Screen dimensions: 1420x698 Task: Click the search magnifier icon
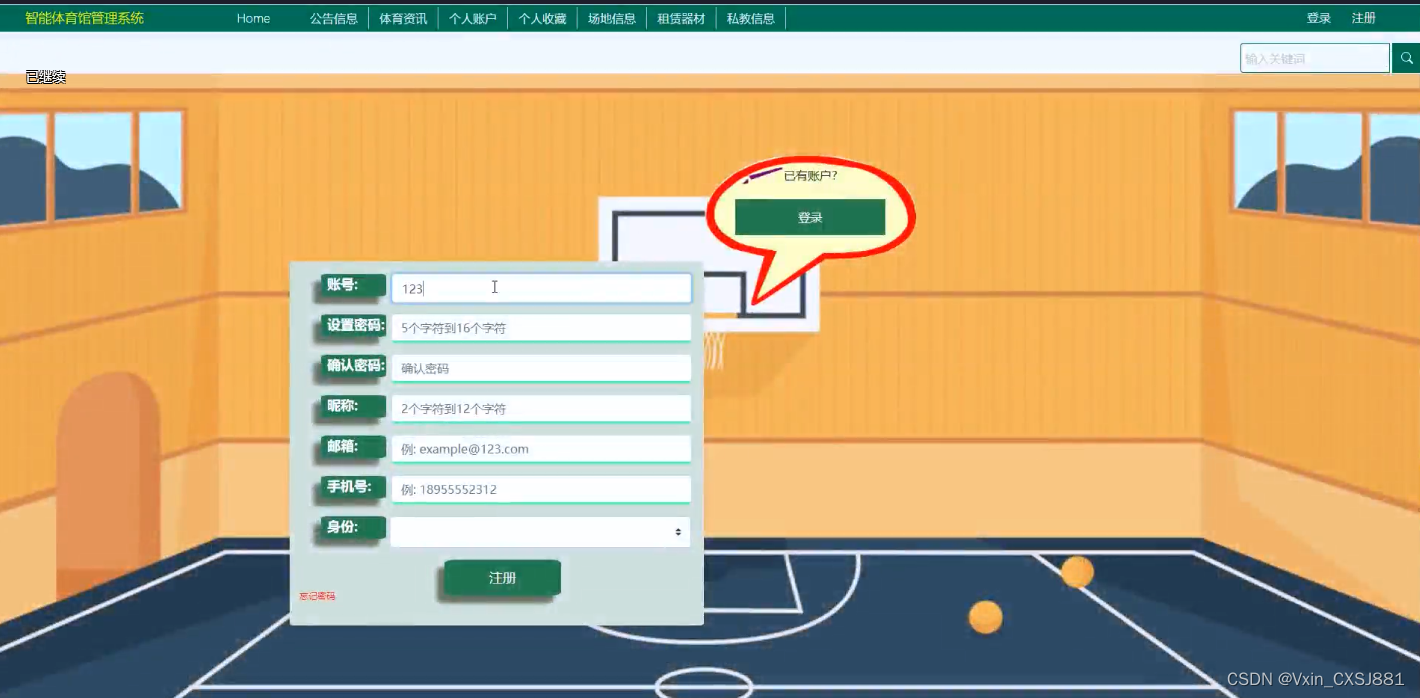[x=1406, y=58]
